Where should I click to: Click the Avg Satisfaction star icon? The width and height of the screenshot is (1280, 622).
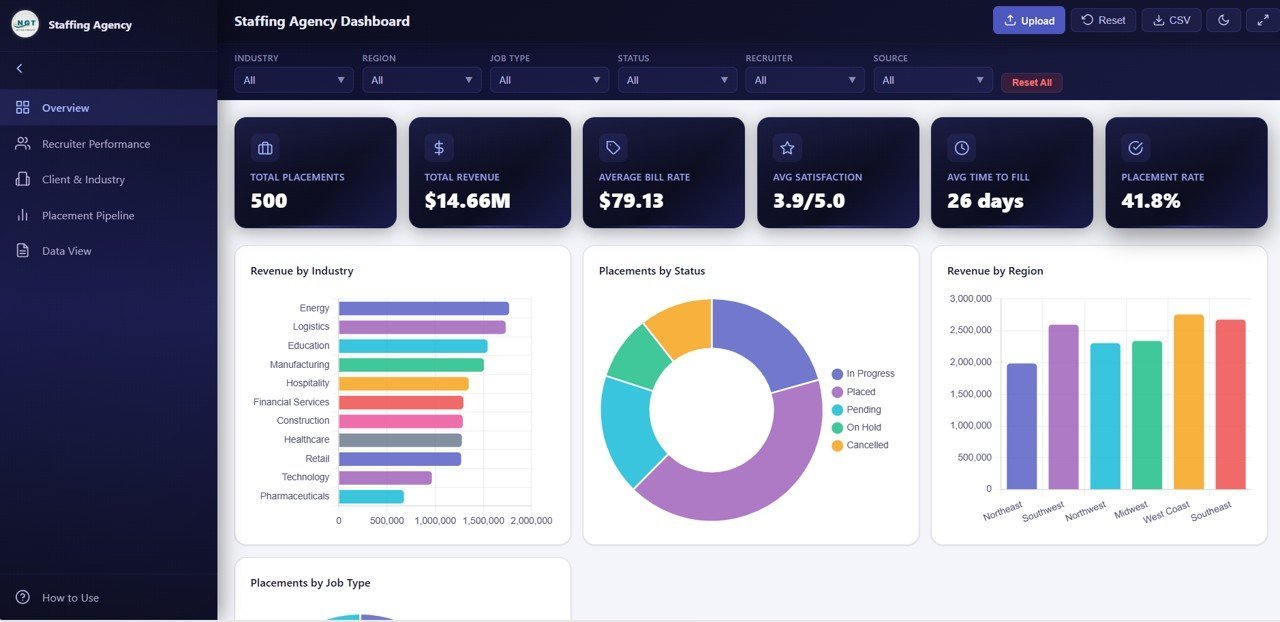click(786, 147)
